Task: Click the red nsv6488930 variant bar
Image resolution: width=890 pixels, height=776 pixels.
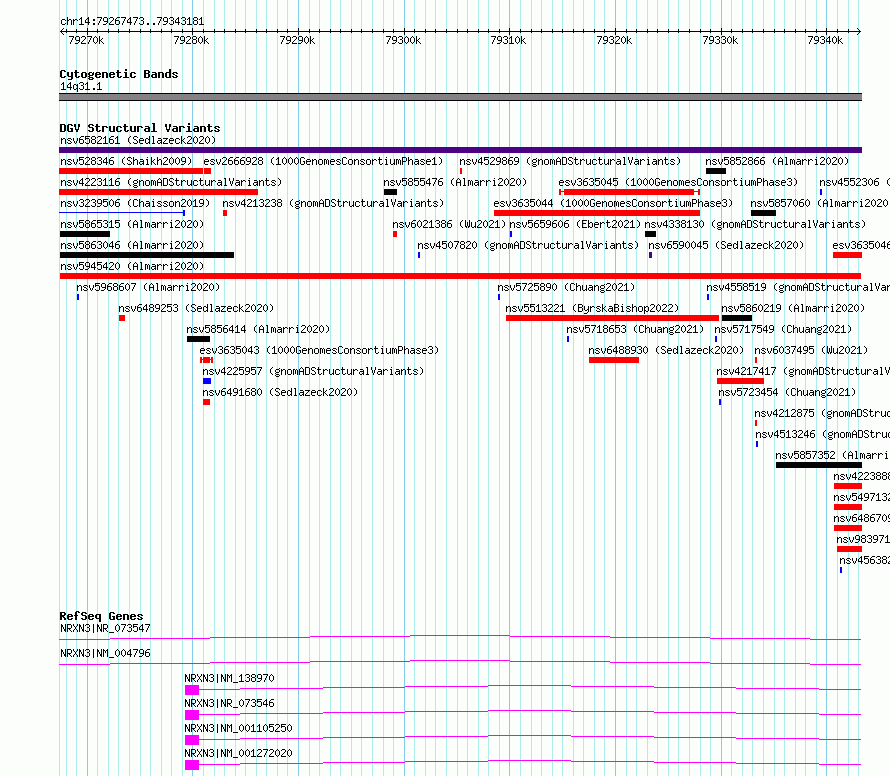Action: [x=614, y=360]
